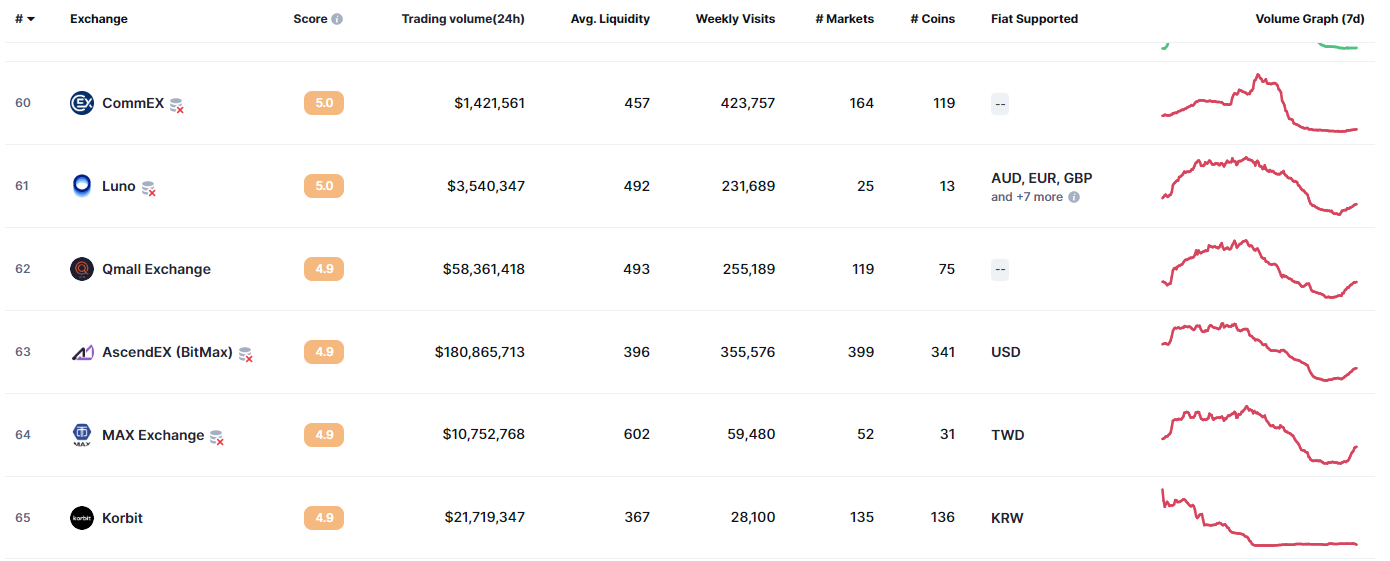The width and height of the screenshot is (1390, 561).
Task: Click the CommEX exchange logo
Action: 82,103
